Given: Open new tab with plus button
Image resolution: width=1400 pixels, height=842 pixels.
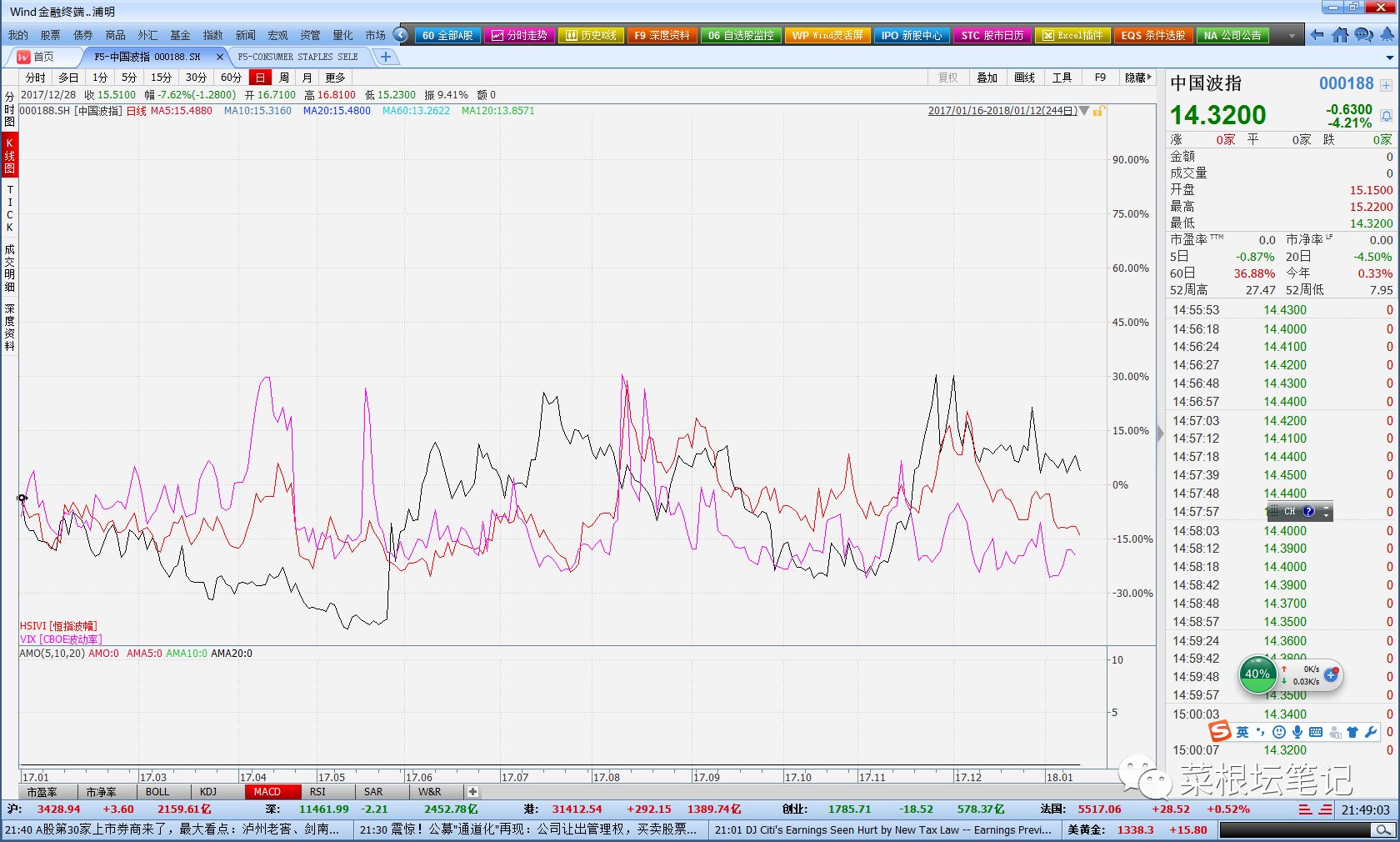Looking at the screenshot, I should tap(386, 57).
